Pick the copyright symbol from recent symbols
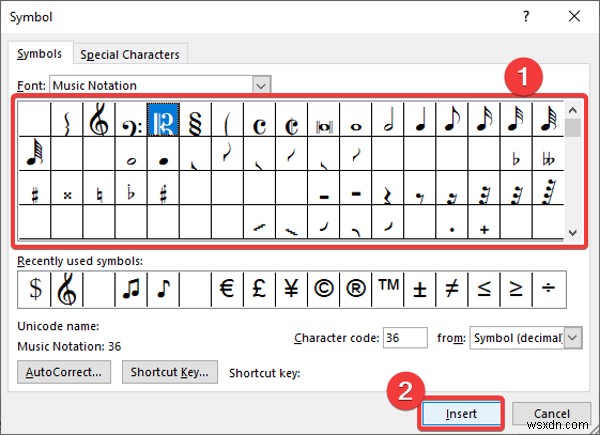Image resolution: width=600 pixels, height=435 pixels. click(324, 289)
